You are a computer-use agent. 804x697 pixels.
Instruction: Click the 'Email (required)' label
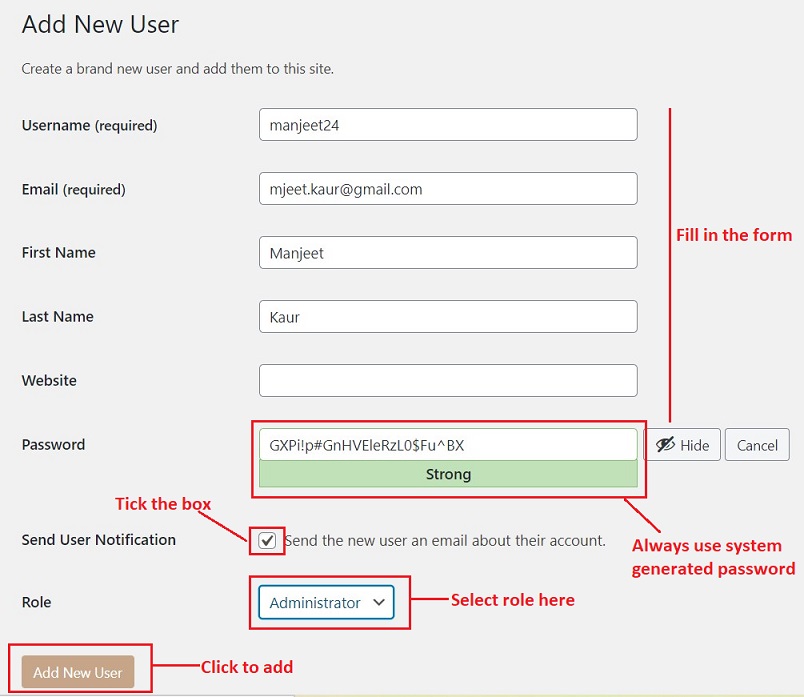coord(73,190)
